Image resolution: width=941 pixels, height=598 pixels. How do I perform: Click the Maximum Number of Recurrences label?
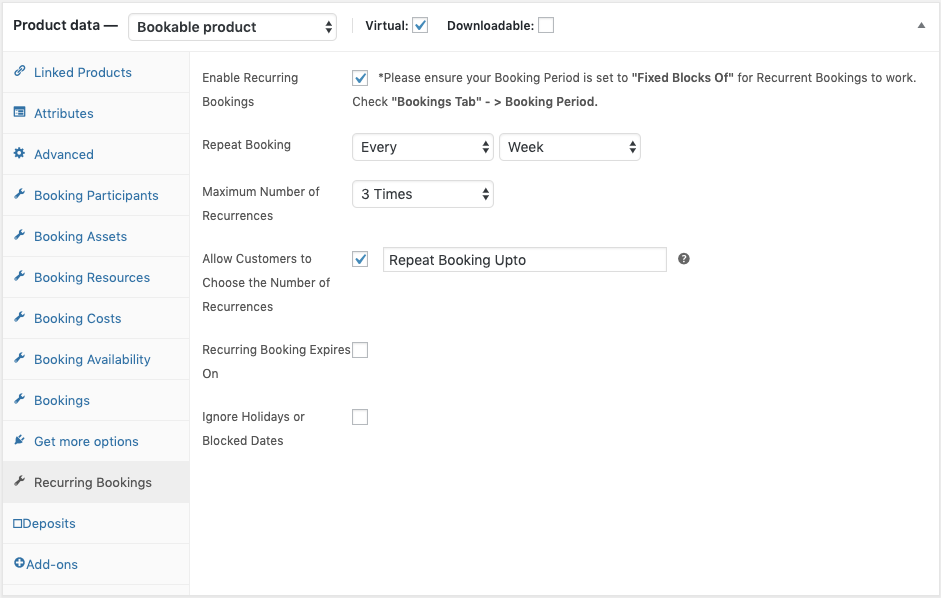pos(261,204)
